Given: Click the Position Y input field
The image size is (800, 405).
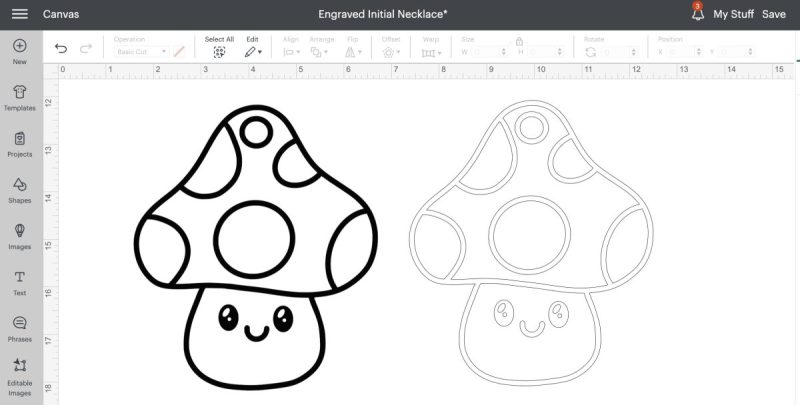Looking at the screenshot, I should pyautogui.click(x=733, y=52).
